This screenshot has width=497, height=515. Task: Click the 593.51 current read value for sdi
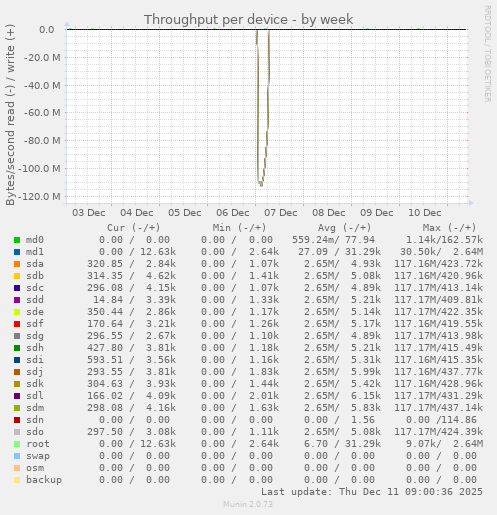[105, 360]
